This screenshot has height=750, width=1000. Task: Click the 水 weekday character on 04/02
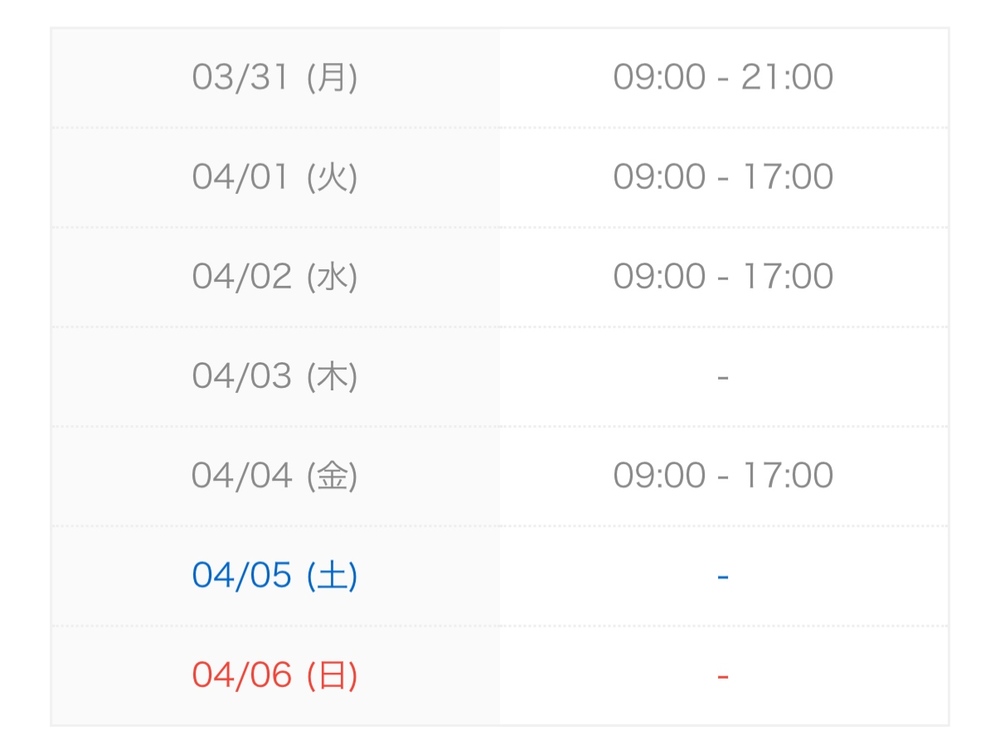click(x=332, y=276)
